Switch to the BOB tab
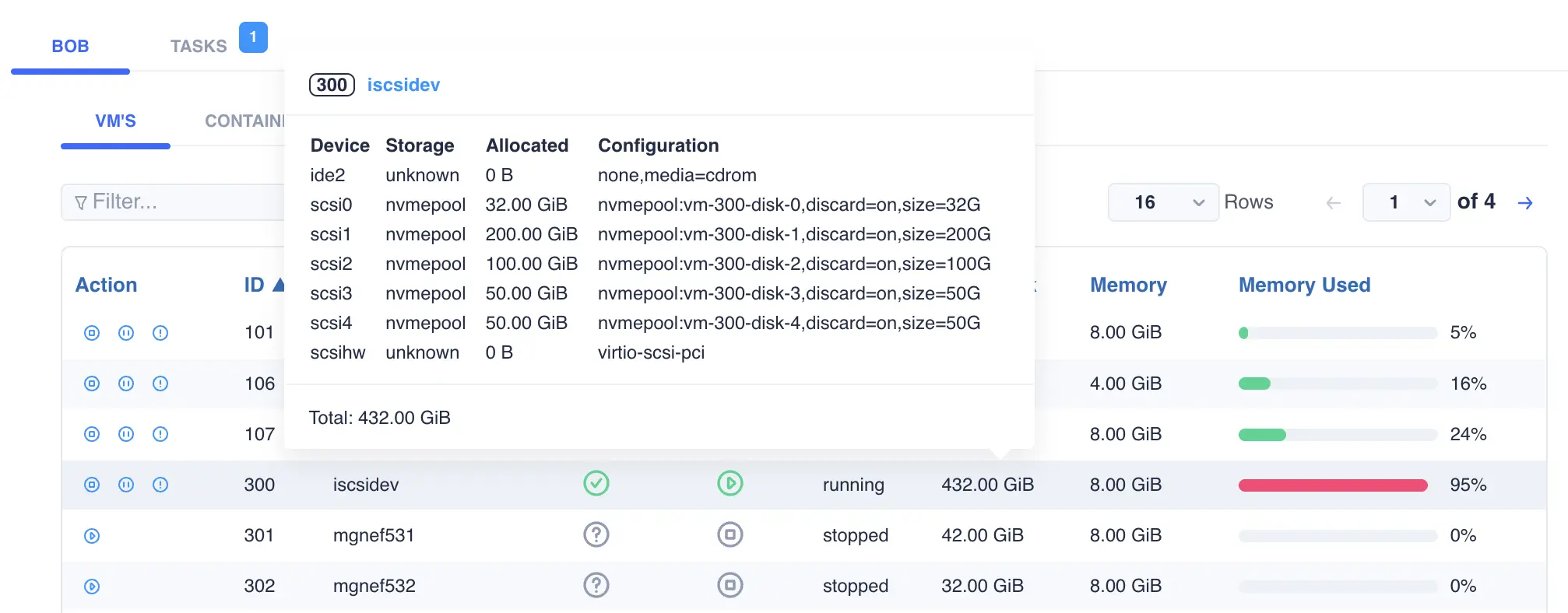Screen dimensions: 1568x613 (x=70, y=46)
